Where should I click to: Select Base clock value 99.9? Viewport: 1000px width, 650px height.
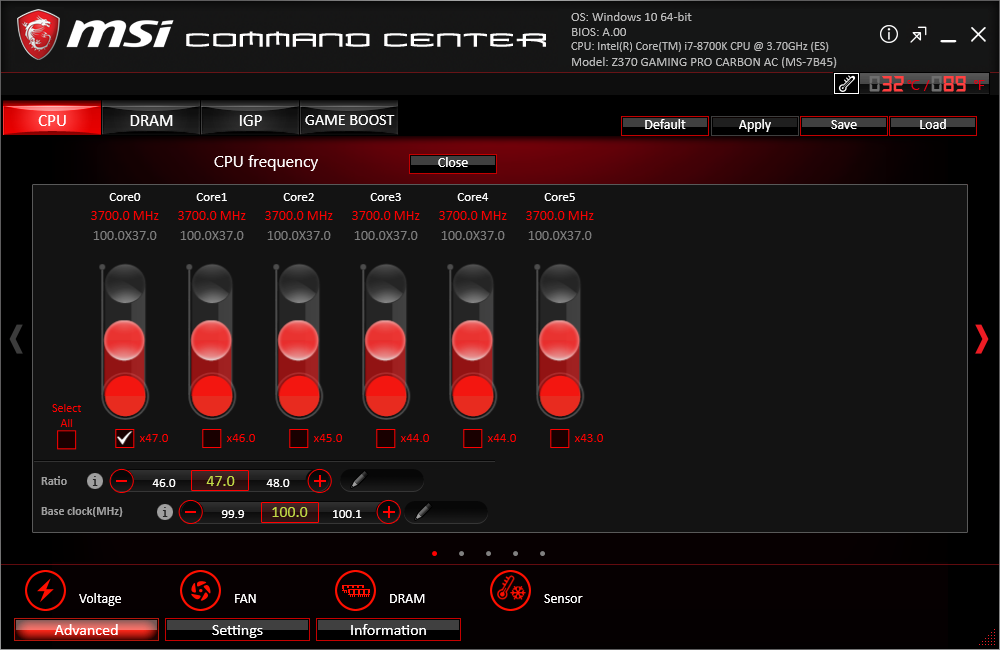coord(233,513)
